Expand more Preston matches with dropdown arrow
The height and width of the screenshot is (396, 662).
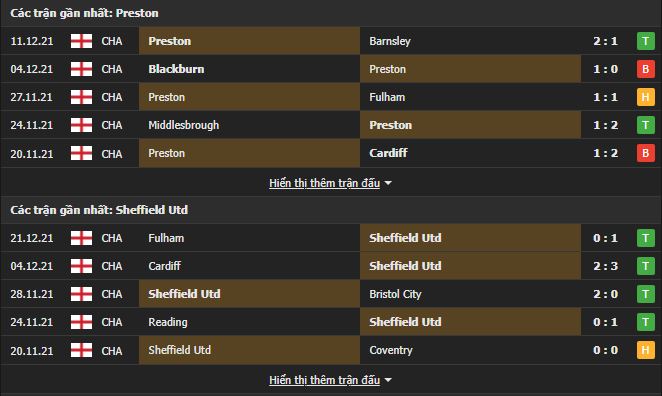pyautogui.click(x=388, y=183)
